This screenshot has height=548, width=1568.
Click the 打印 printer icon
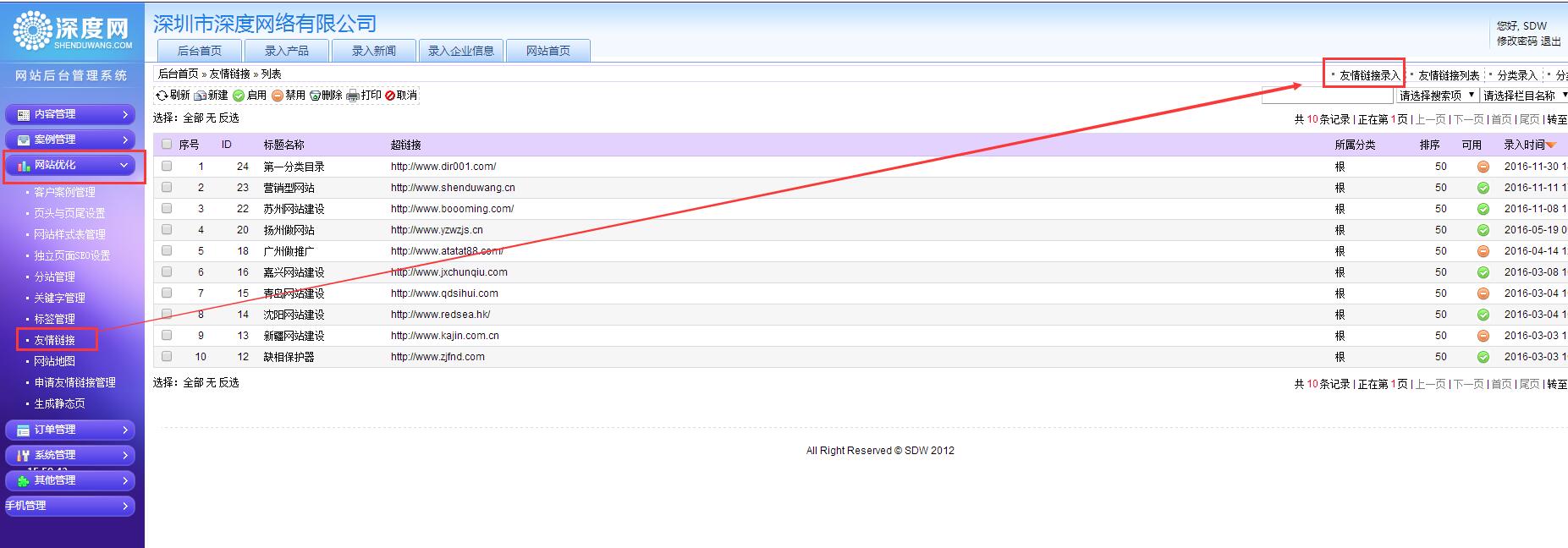353,96
